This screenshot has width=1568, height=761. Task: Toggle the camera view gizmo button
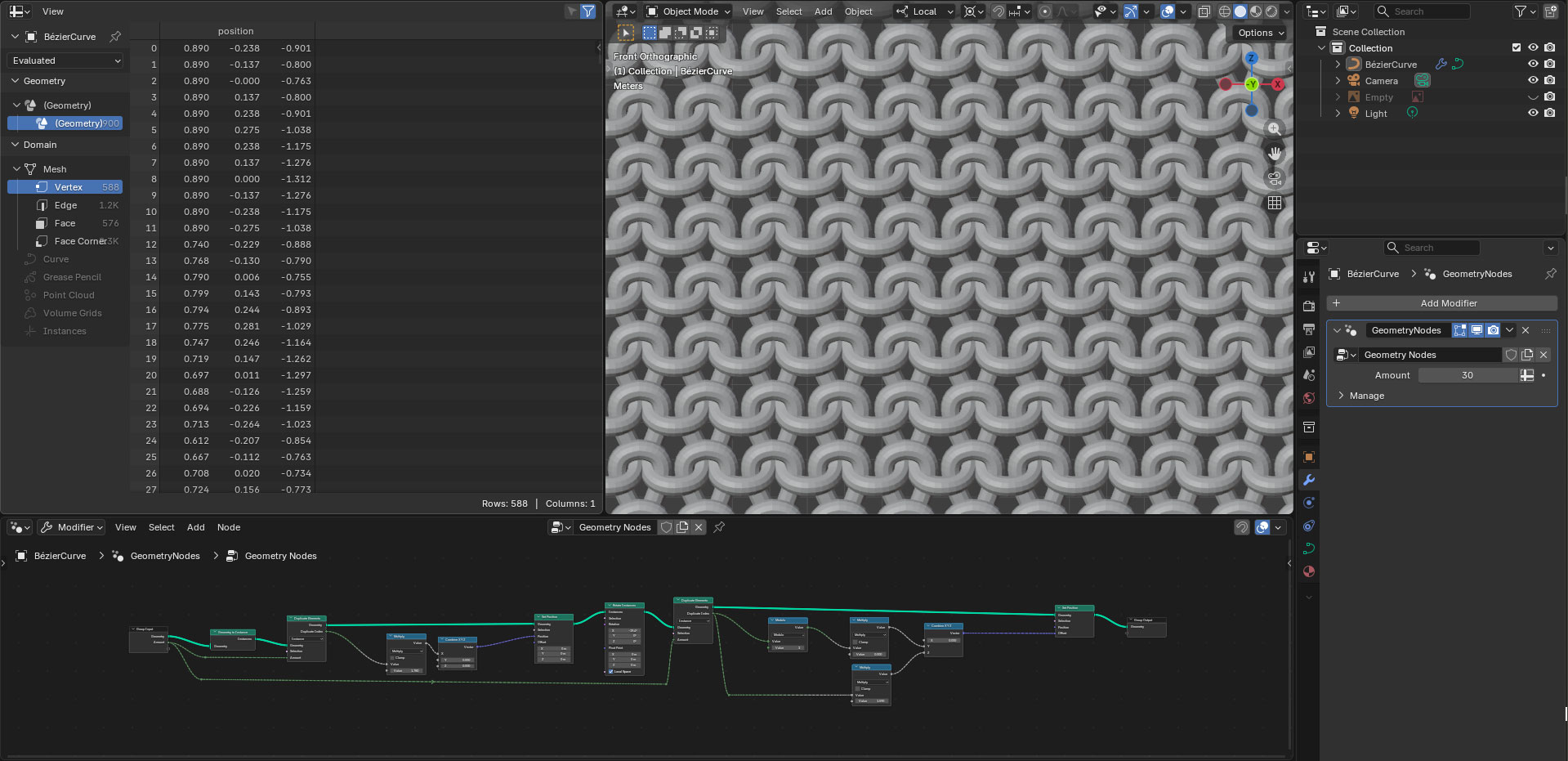point(1274,178)
